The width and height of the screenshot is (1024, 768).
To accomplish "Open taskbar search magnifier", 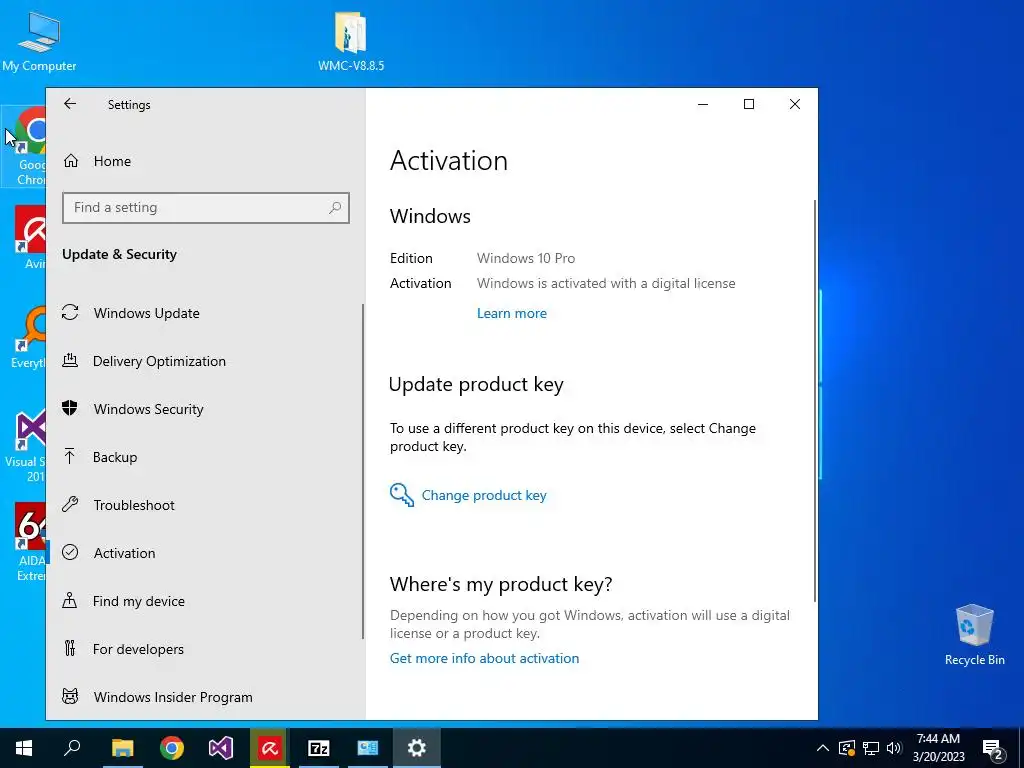I will pyautogui.click(x=72, y=748).
